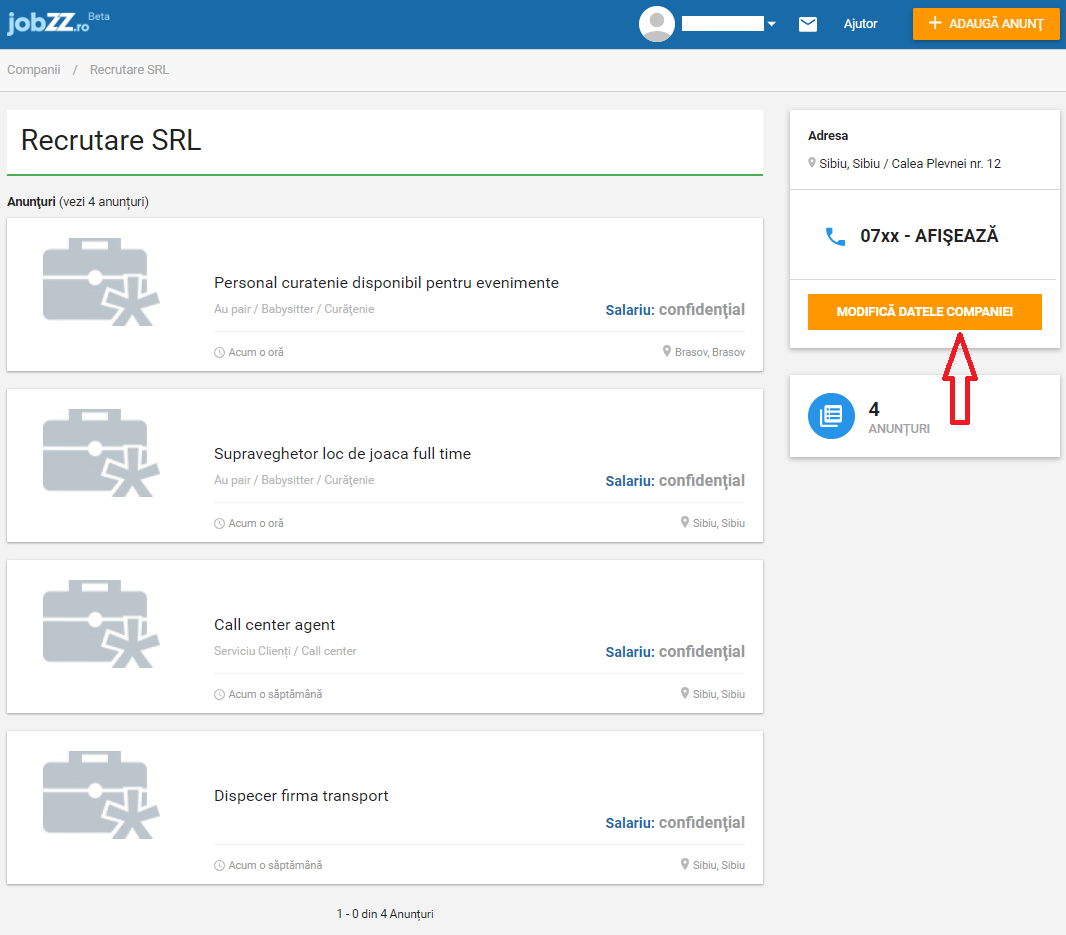The image size is (1066, 935).
Task: Open the user avatar profile icon
Action: 657,24
